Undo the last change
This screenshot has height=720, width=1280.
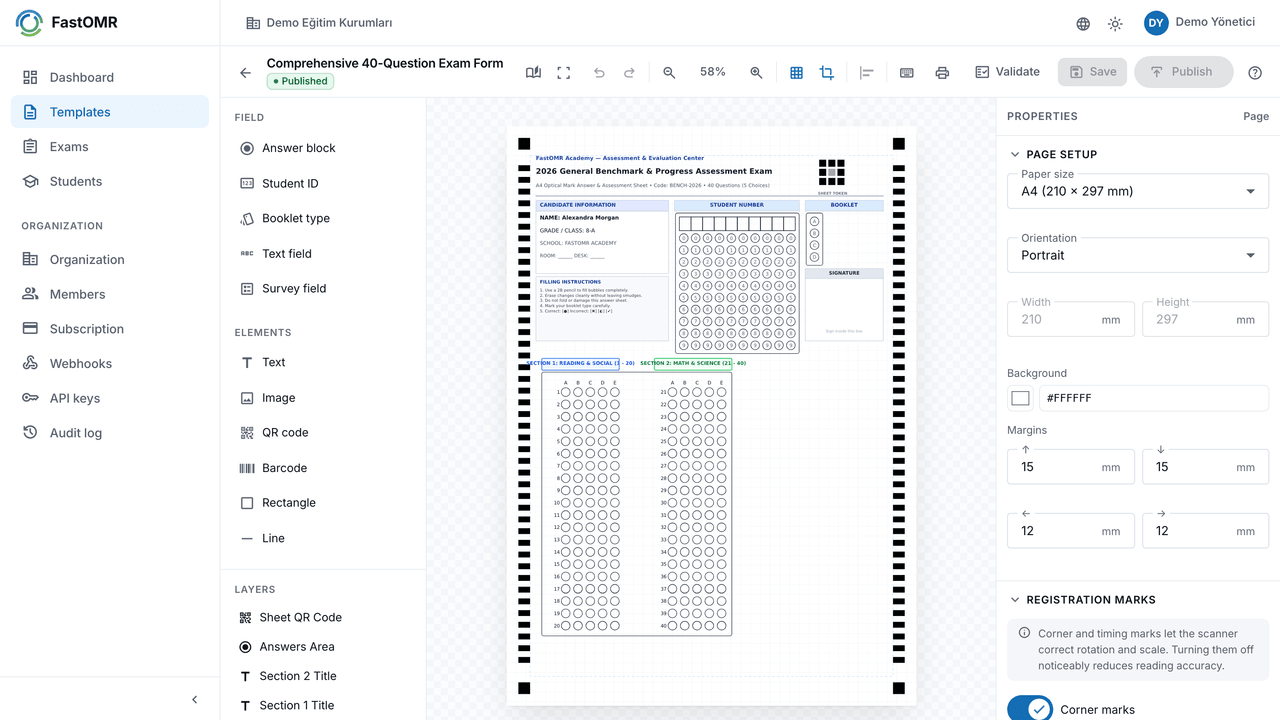point(599,72)
